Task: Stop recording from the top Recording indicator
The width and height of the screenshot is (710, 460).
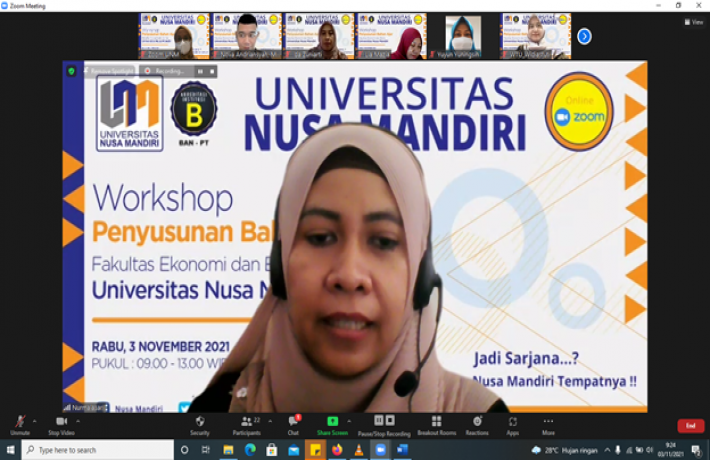Action: point(211,72)
